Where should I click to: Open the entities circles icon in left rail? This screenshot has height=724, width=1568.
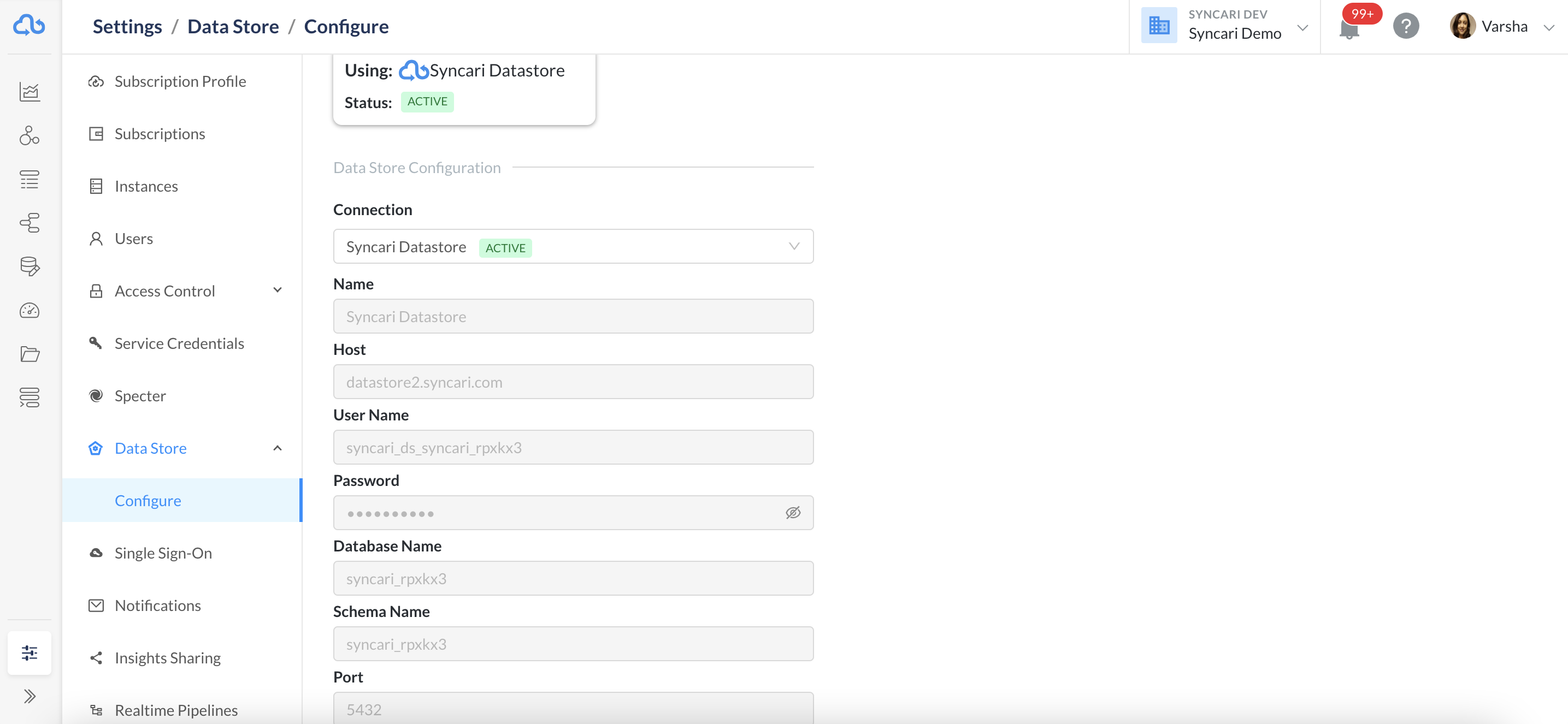29,135
